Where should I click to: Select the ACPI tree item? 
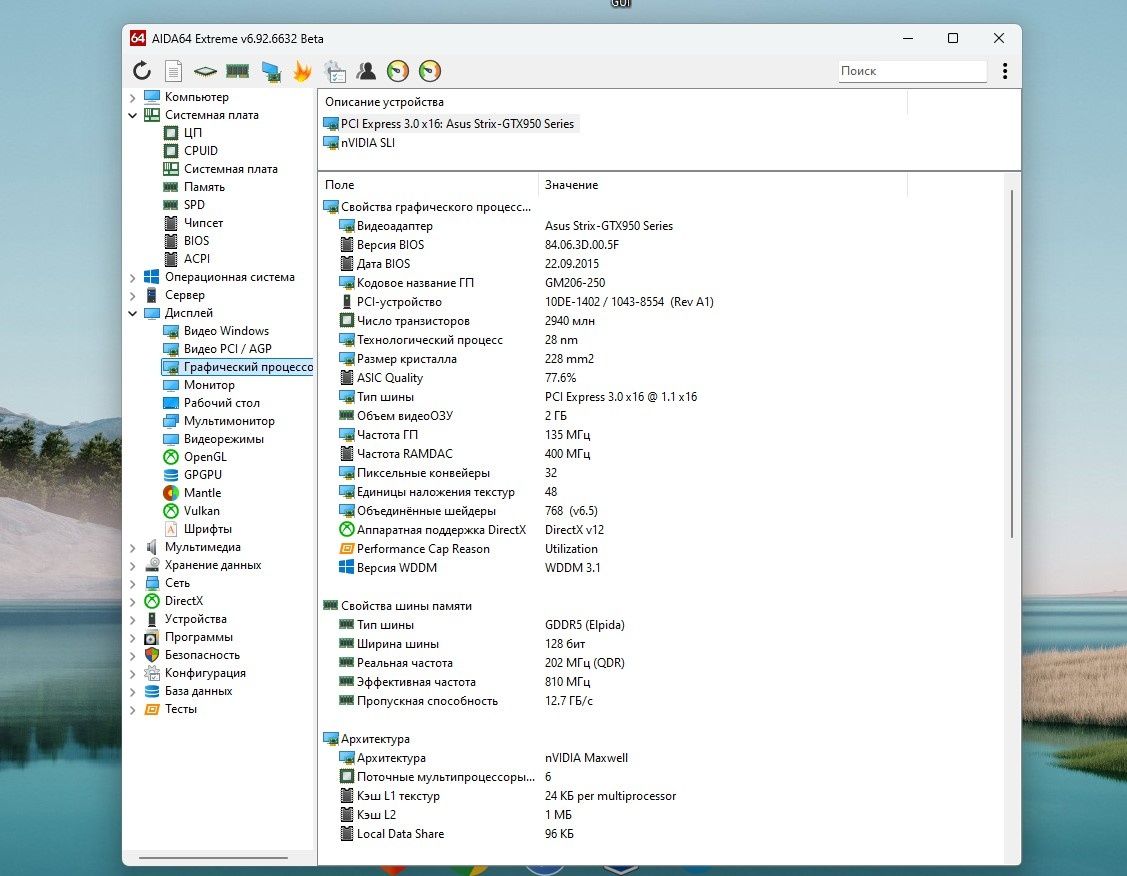coord(197,259)
